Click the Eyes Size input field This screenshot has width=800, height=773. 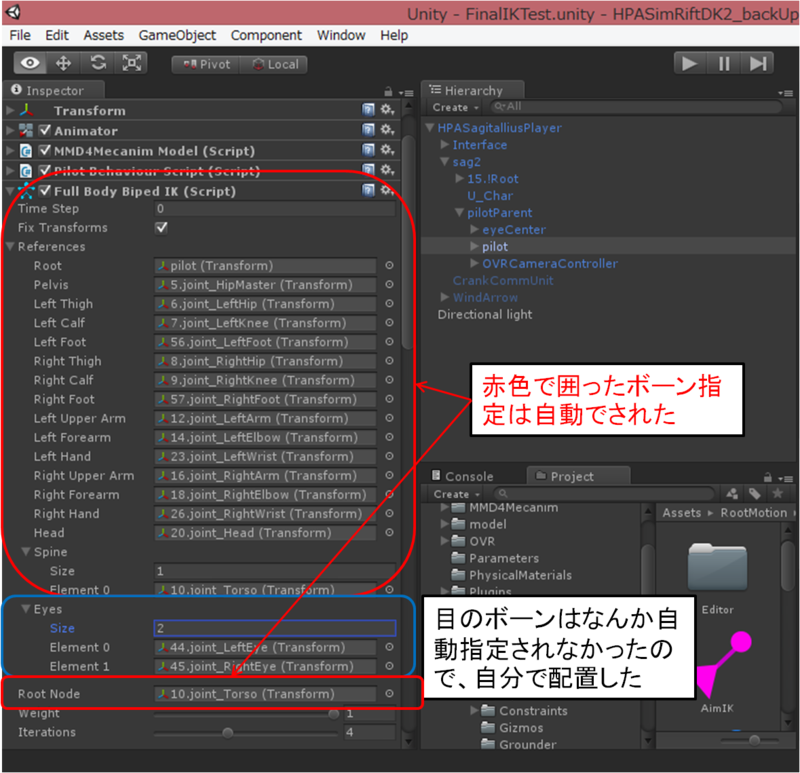point(275,628)
